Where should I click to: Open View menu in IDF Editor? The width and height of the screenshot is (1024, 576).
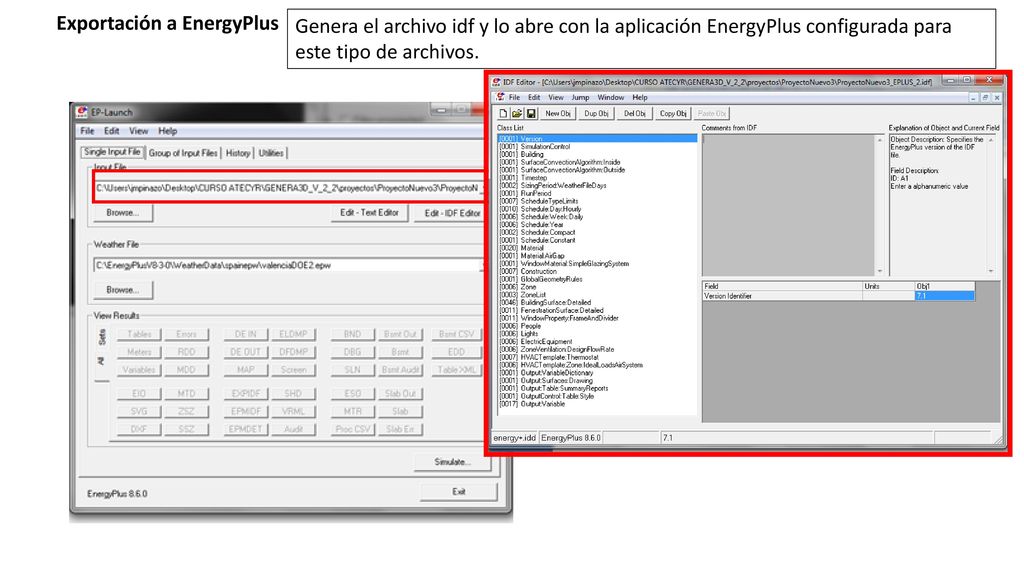(556, 97)
